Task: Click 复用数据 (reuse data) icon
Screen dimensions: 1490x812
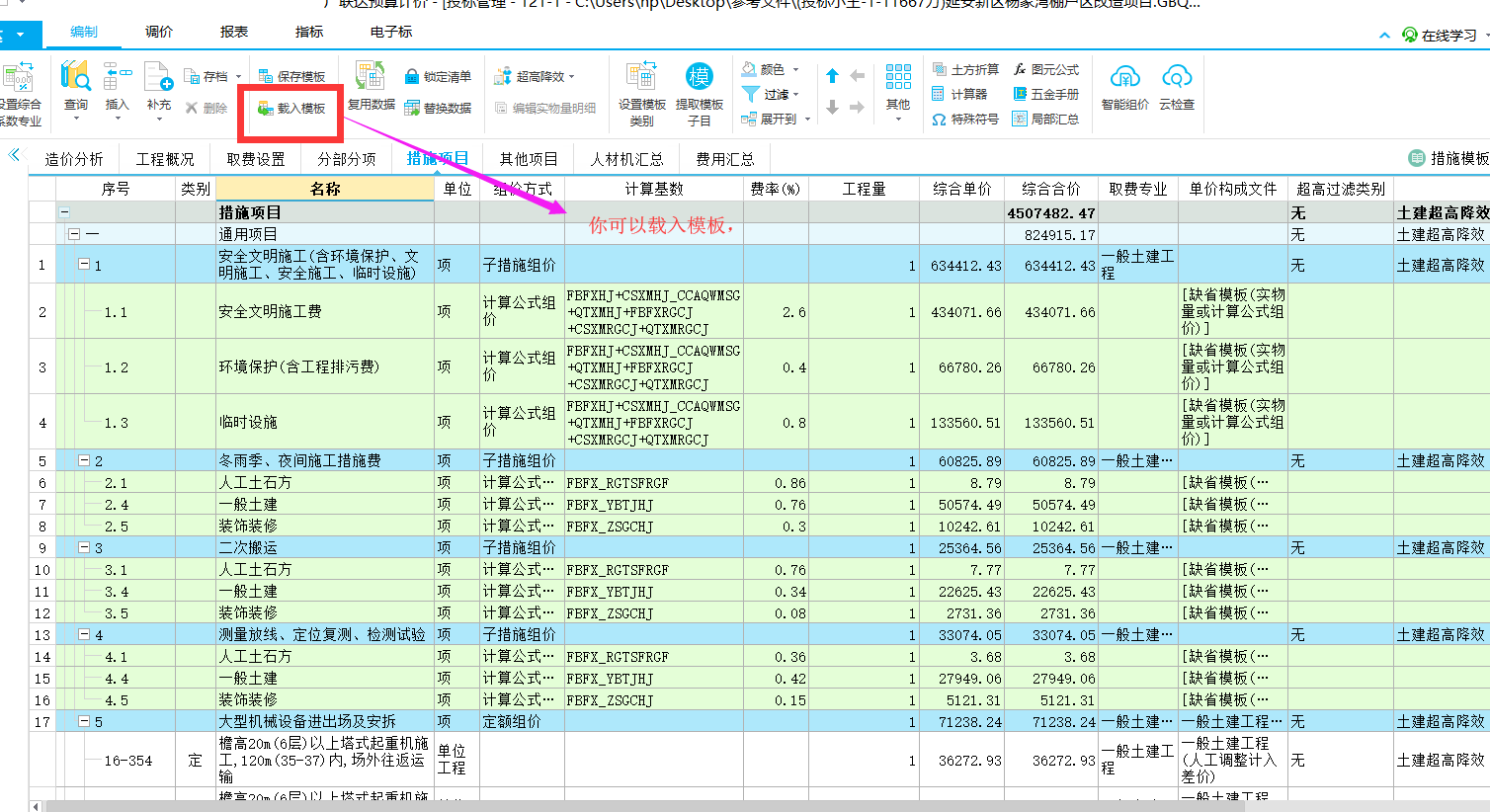Action: coord(371,76)
